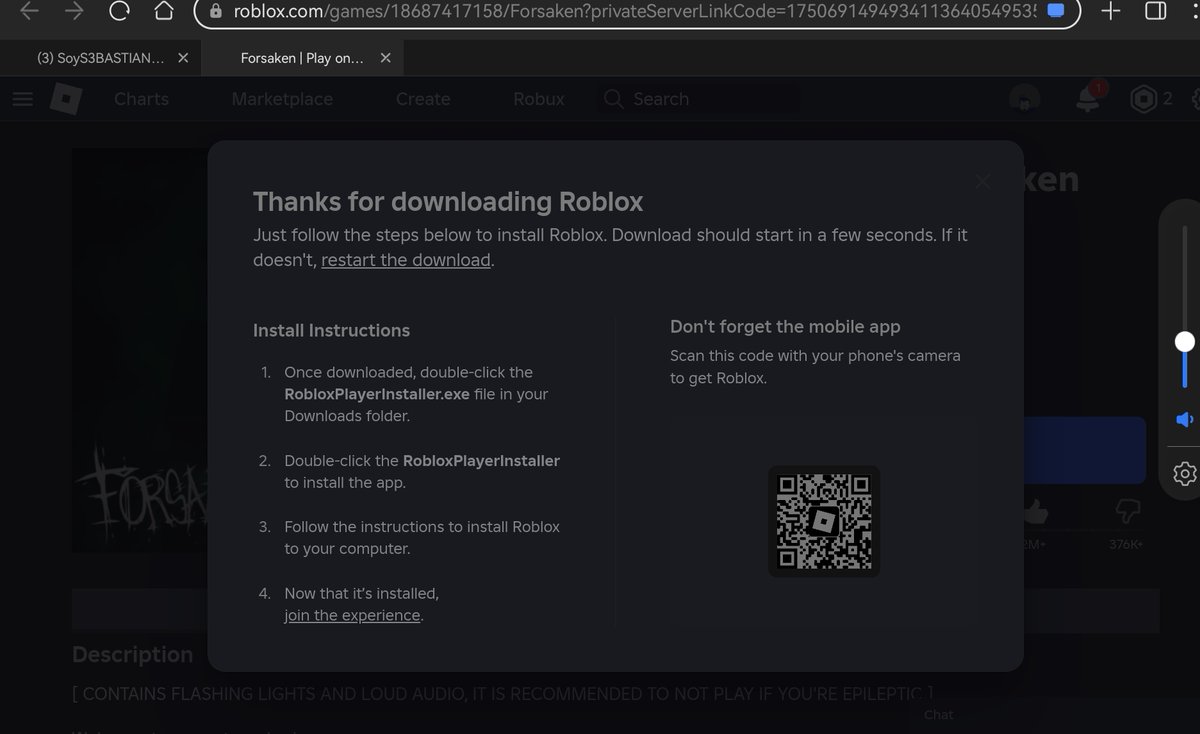Click the roblox.com address bar
Image resolution: width=1200 pixels, height=734 pixels.
[x=636, y=12]
